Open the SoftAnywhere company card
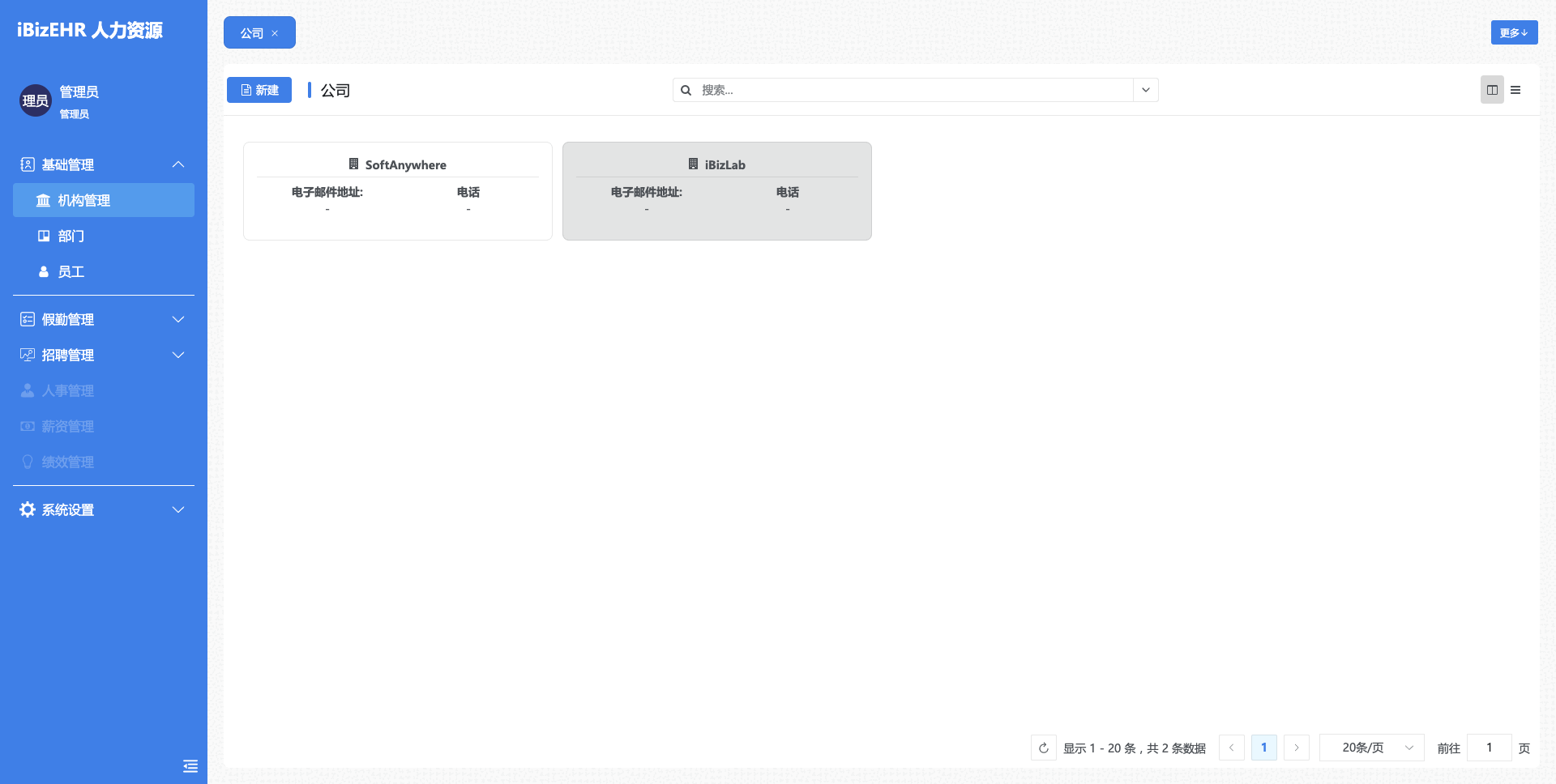The height and width of the screenshot is (784, 1556). tap(398, 191)
